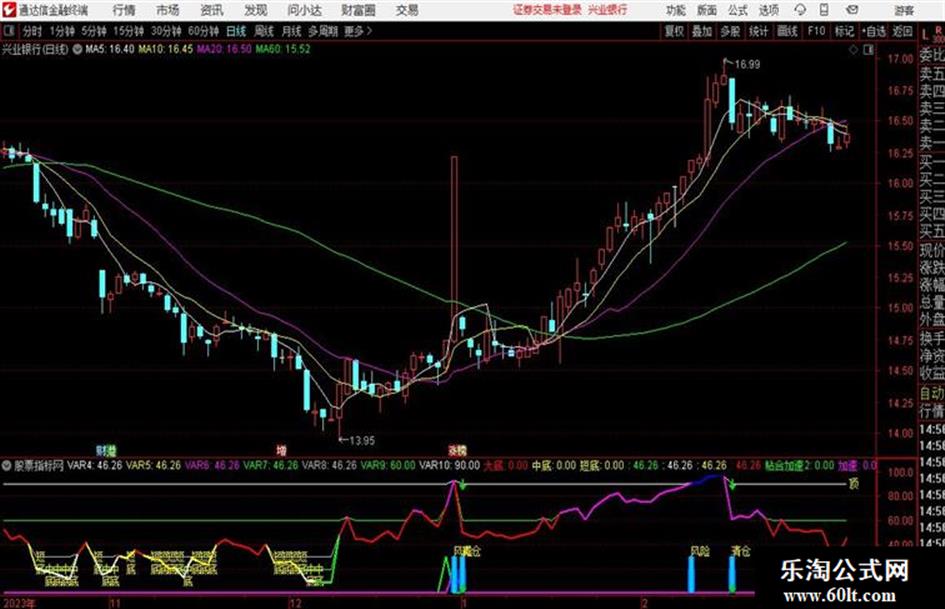The height and width of the screenshot is (609, 945).
Task: Click the MA5: 16.40 value label
Action: coord(110,49)
